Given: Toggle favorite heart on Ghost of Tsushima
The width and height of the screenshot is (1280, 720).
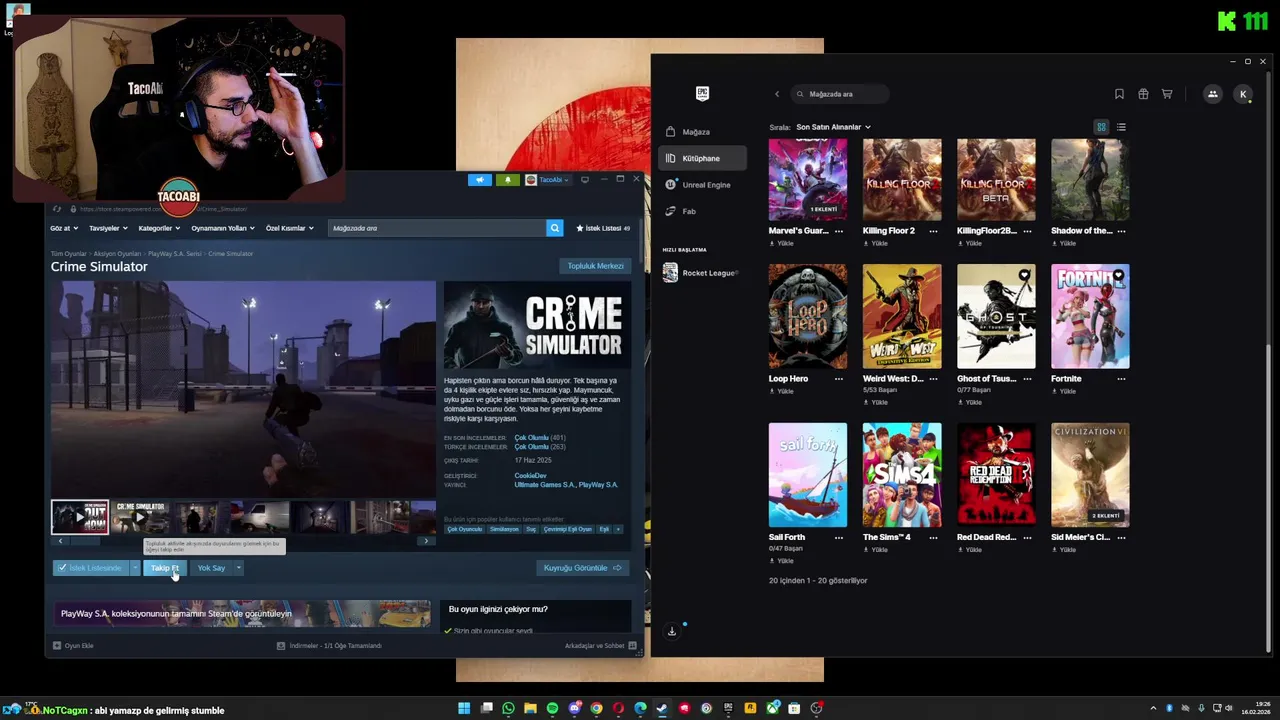Looking at the screenshot, I should point(1024,275).
